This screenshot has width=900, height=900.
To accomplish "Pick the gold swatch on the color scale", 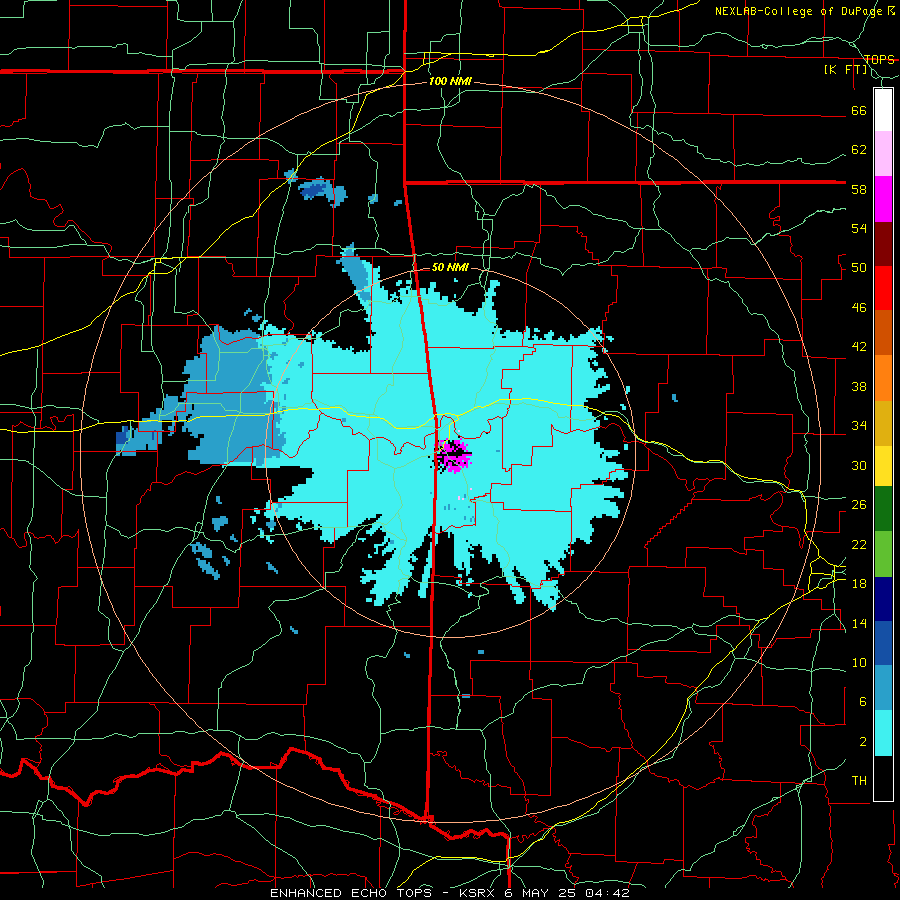I will tap(883, 423).
